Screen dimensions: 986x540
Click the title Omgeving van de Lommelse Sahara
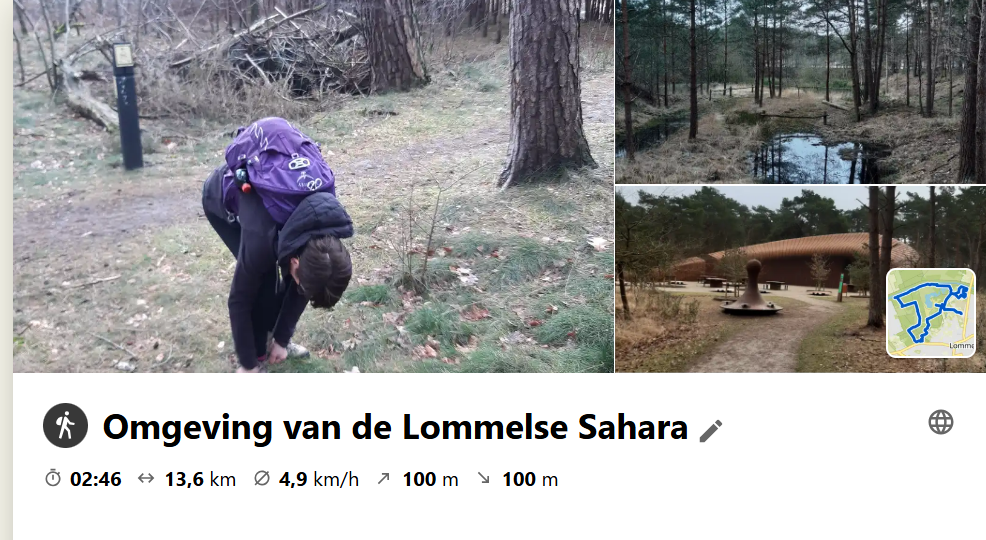(395, 427)
